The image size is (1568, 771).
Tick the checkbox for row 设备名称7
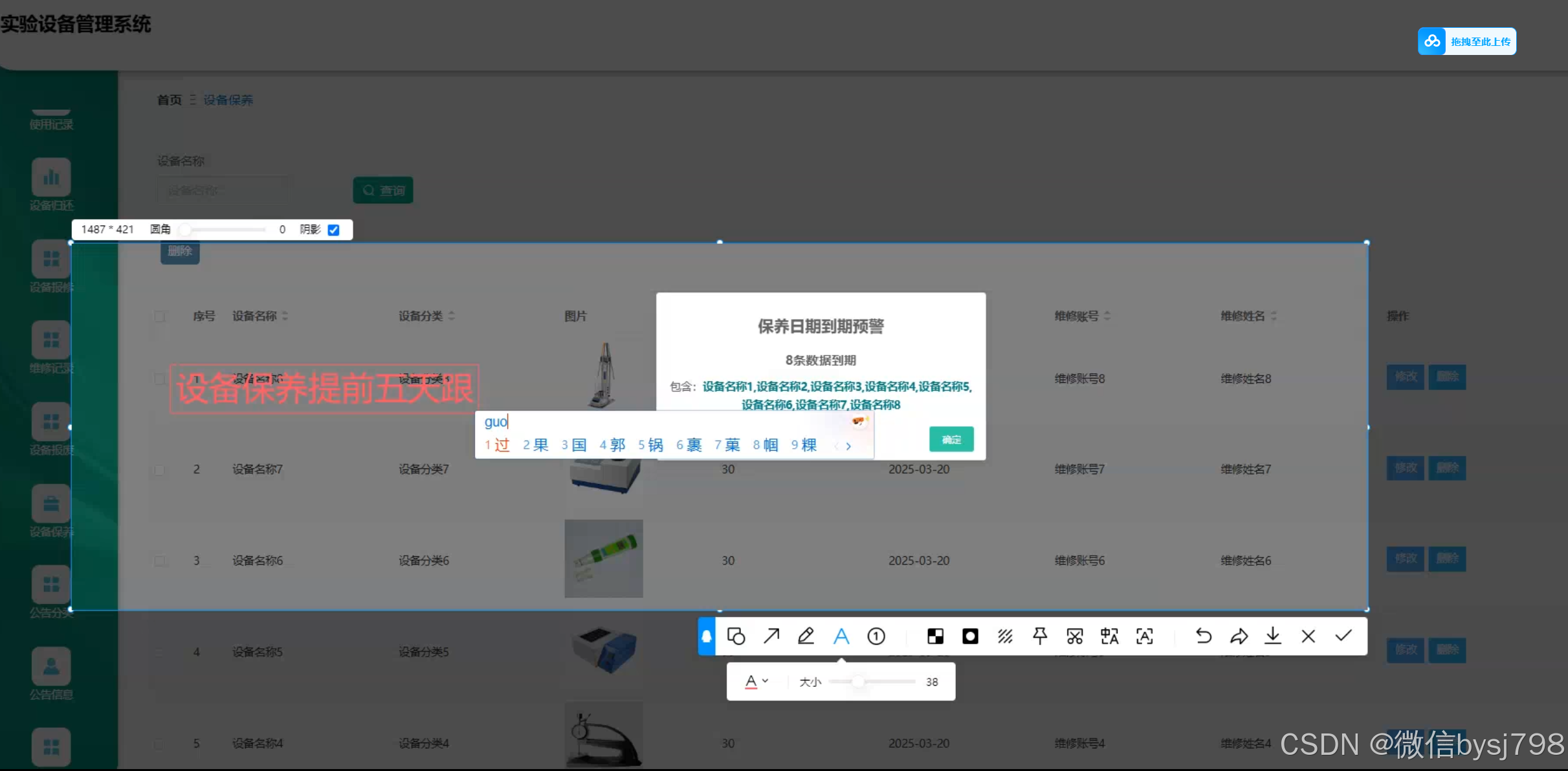160,470
